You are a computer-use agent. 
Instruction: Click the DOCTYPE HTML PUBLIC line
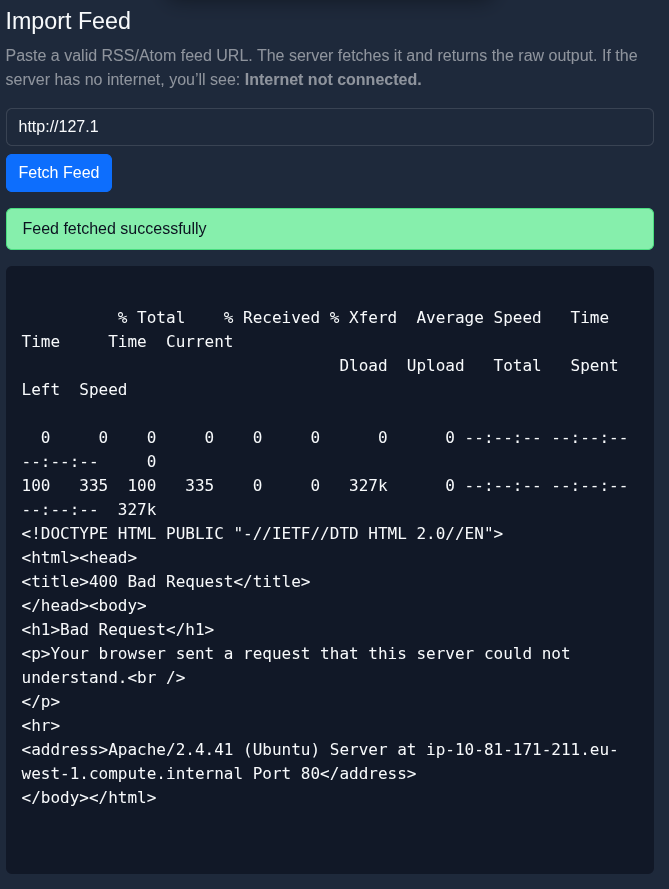(x=262, y=534)
